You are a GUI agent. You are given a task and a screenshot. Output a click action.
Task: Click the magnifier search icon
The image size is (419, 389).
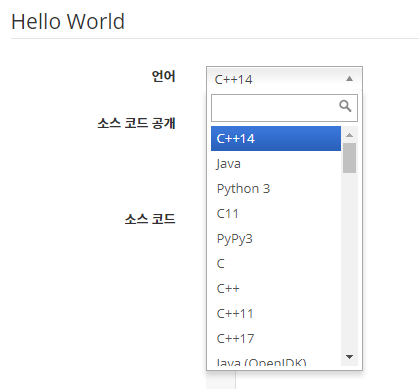345,106
